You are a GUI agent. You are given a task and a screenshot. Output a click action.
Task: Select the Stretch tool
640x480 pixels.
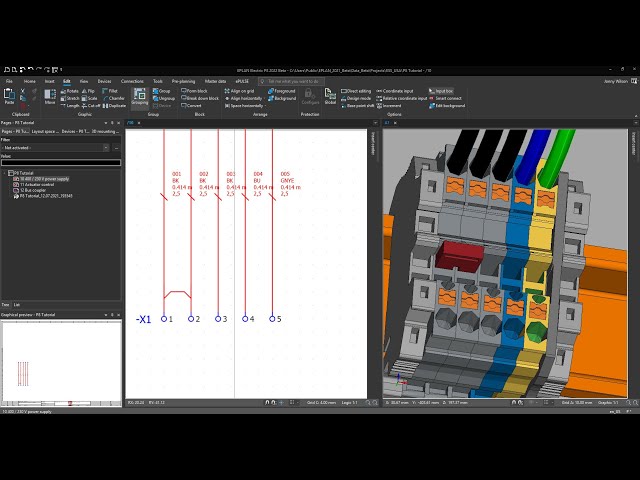tap(70, 98)
